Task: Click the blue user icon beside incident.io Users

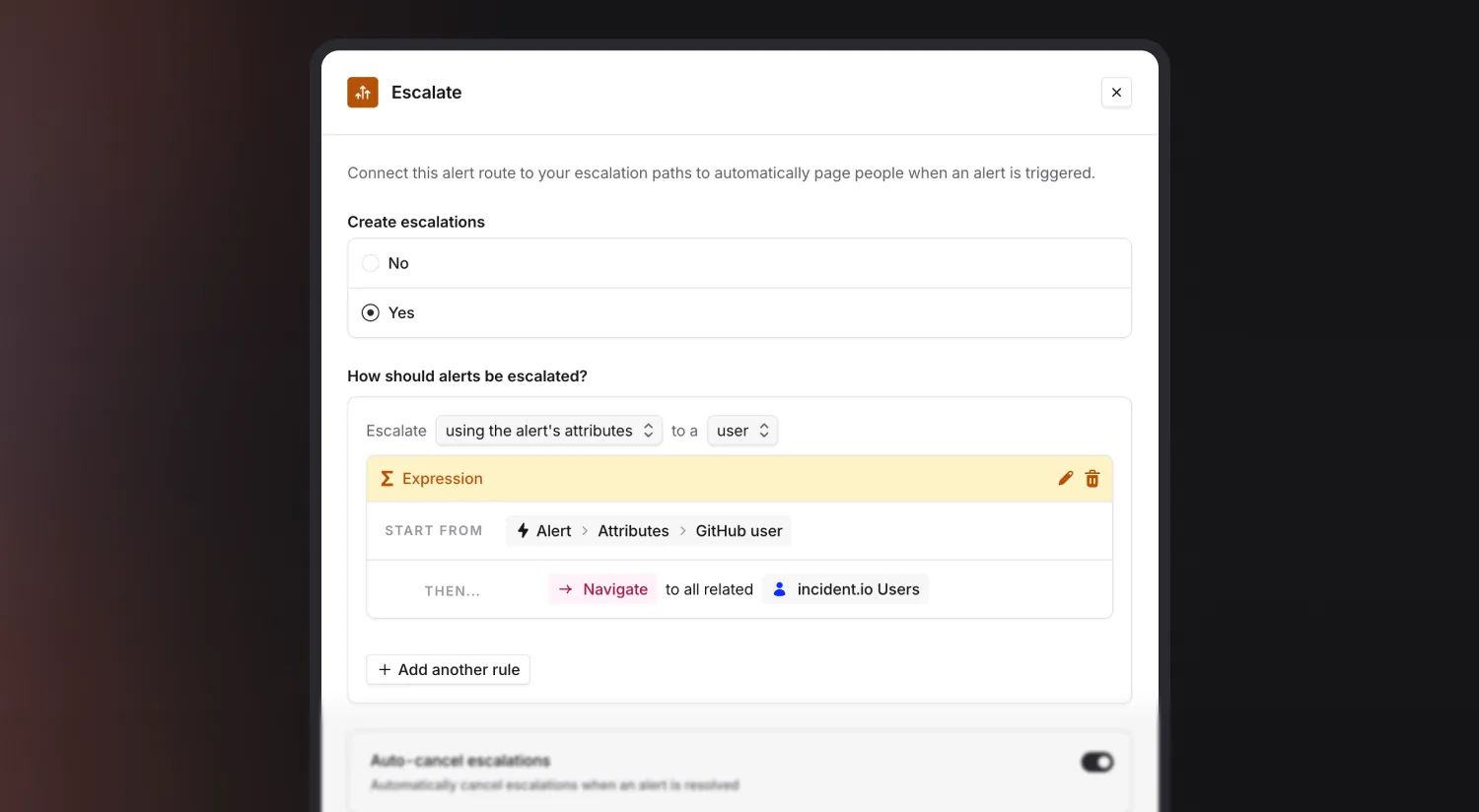Action: [x=779, y=589]
